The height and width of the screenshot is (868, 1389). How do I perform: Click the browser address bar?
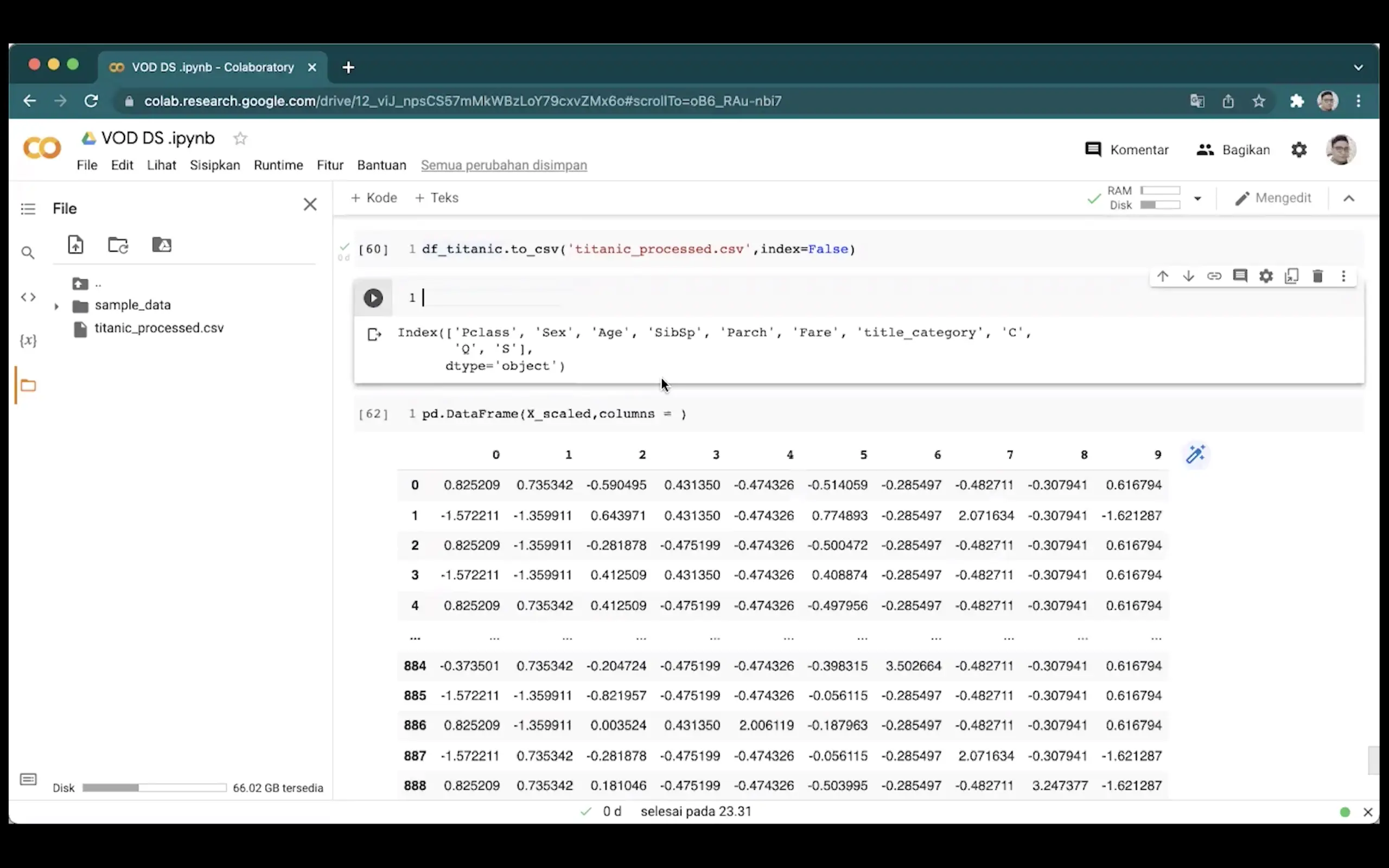click(x=648, y=101)
